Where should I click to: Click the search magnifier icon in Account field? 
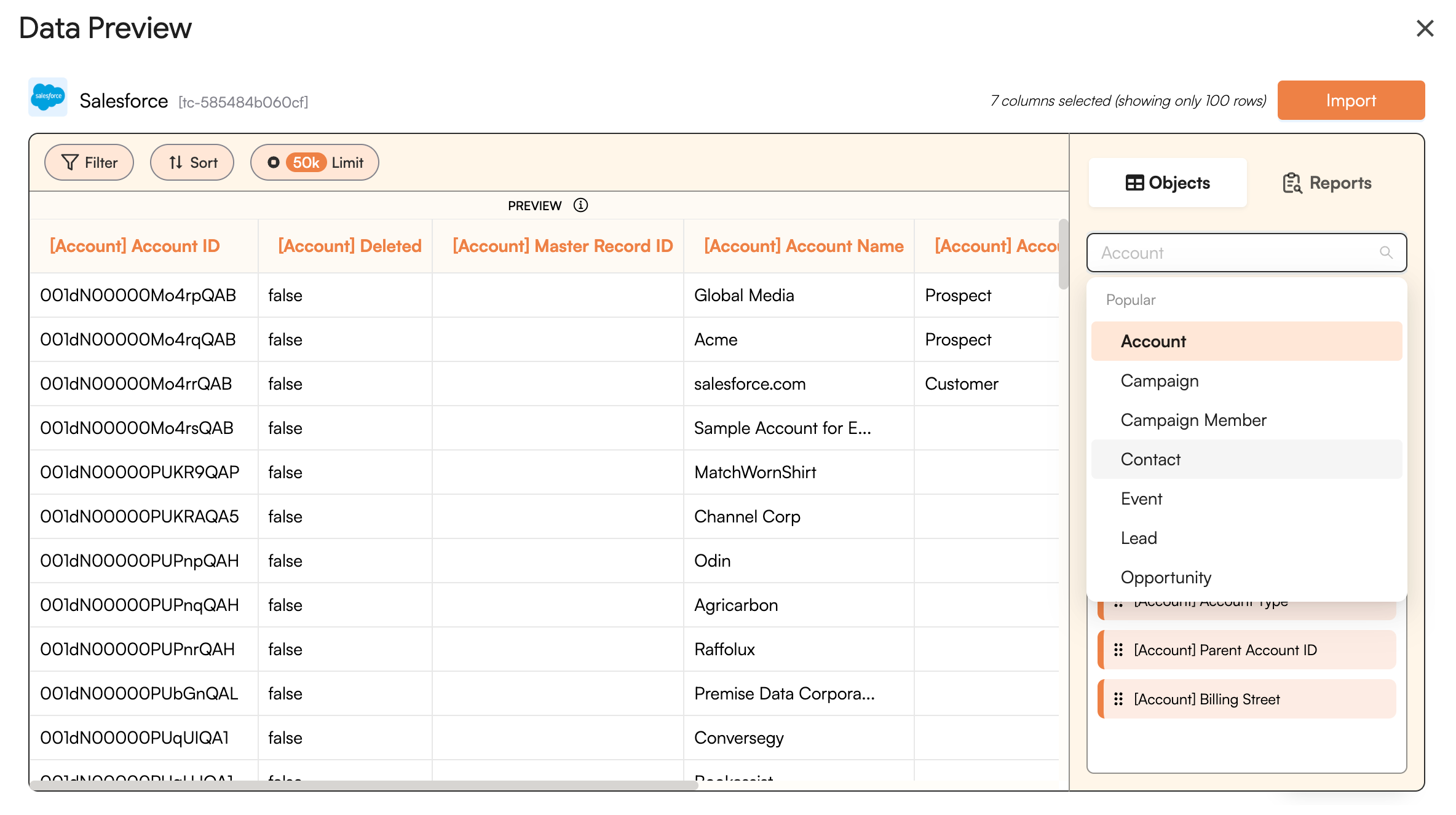pyautogui.click(x=1386, y=253)
